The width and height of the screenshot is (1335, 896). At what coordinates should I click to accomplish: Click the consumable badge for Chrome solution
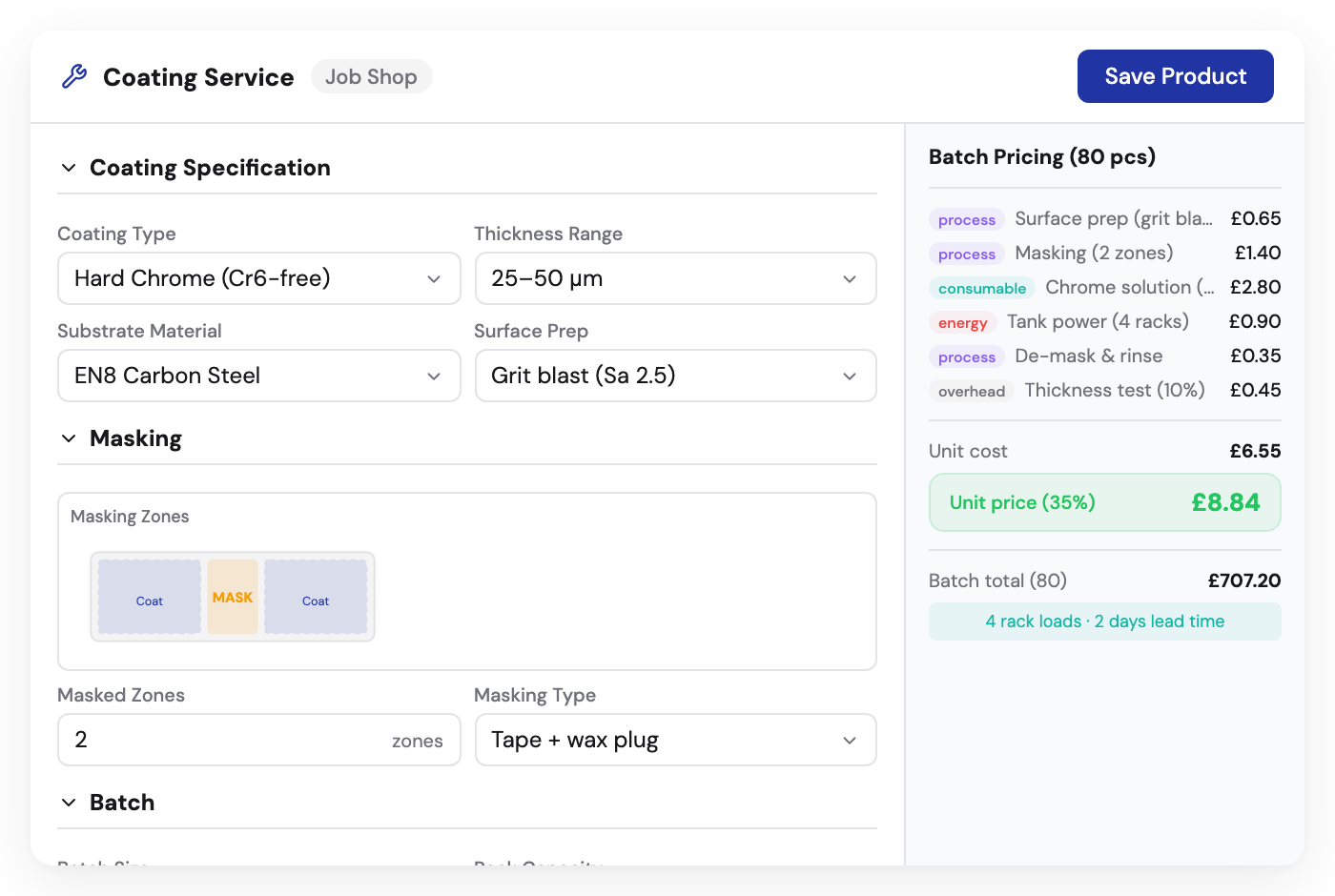click(982, 288)
